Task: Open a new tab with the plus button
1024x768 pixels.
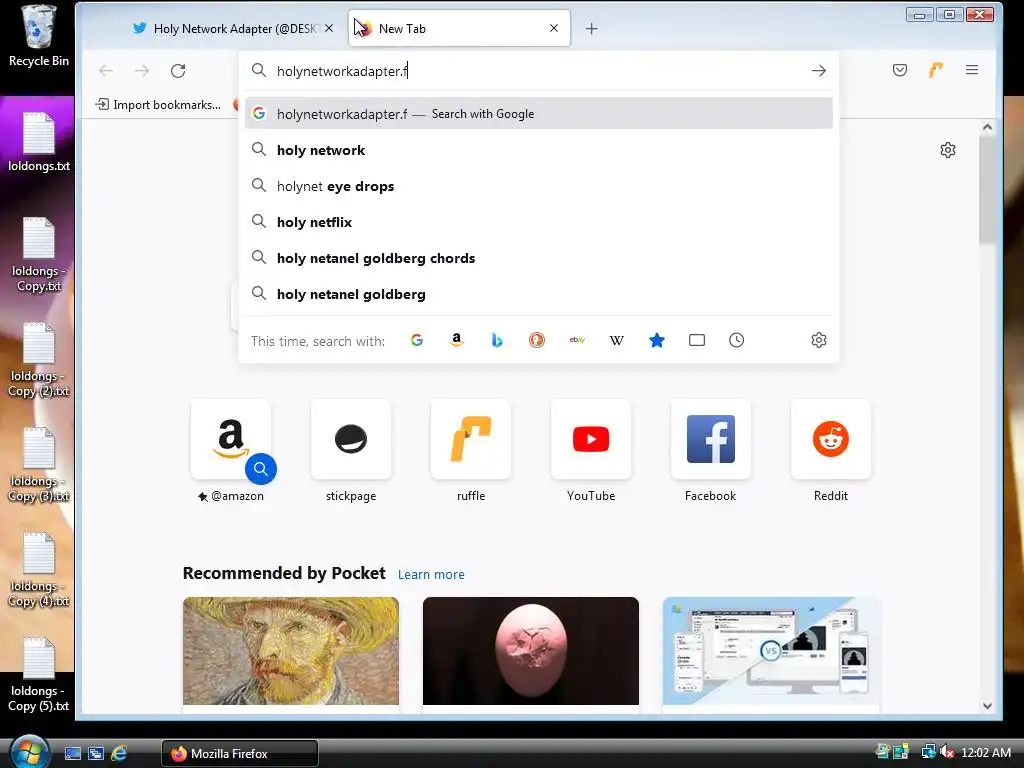Action: pyautogui.click(x=591, y=28)
